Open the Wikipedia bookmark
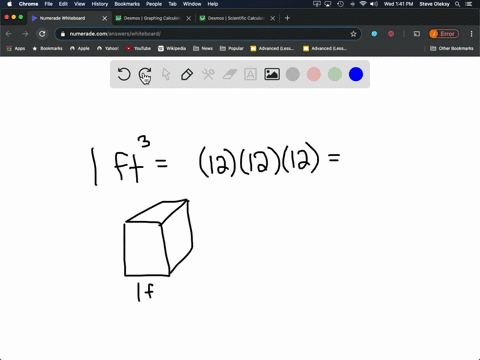This screenshot has height=360, width=480. coord(172,48)
